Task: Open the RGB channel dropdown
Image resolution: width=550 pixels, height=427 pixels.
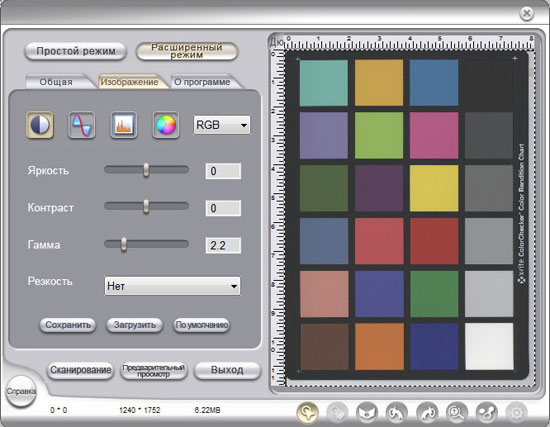Action: (222, 125)
